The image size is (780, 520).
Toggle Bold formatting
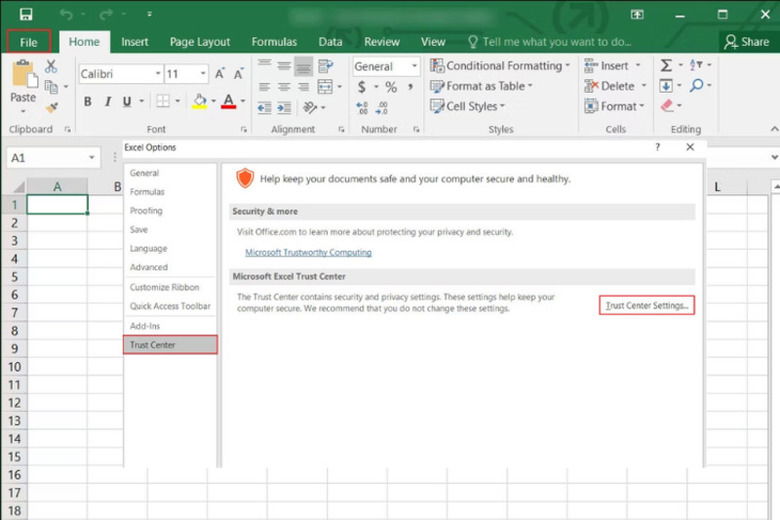pos(88,102)
